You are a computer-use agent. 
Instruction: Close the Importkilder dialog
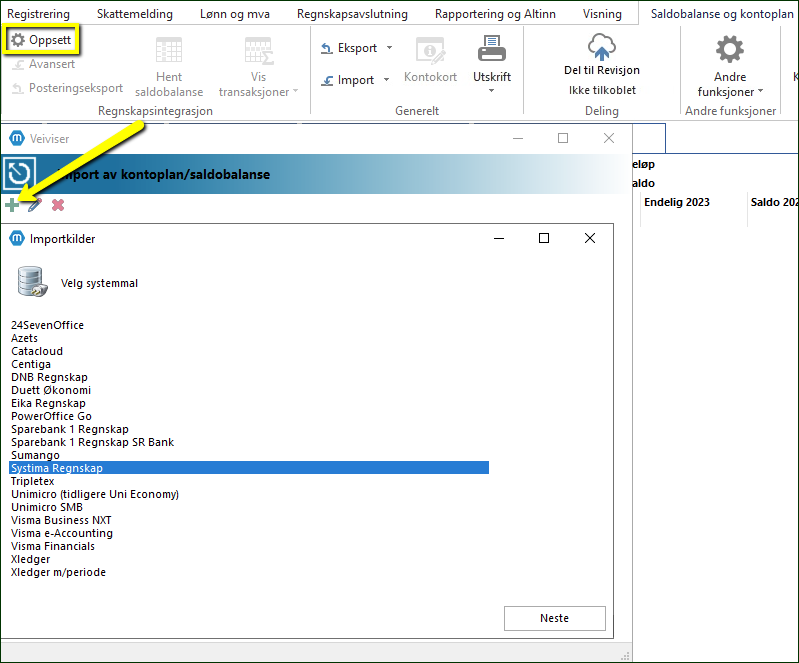pyautogui.click(x=590, y=238)
